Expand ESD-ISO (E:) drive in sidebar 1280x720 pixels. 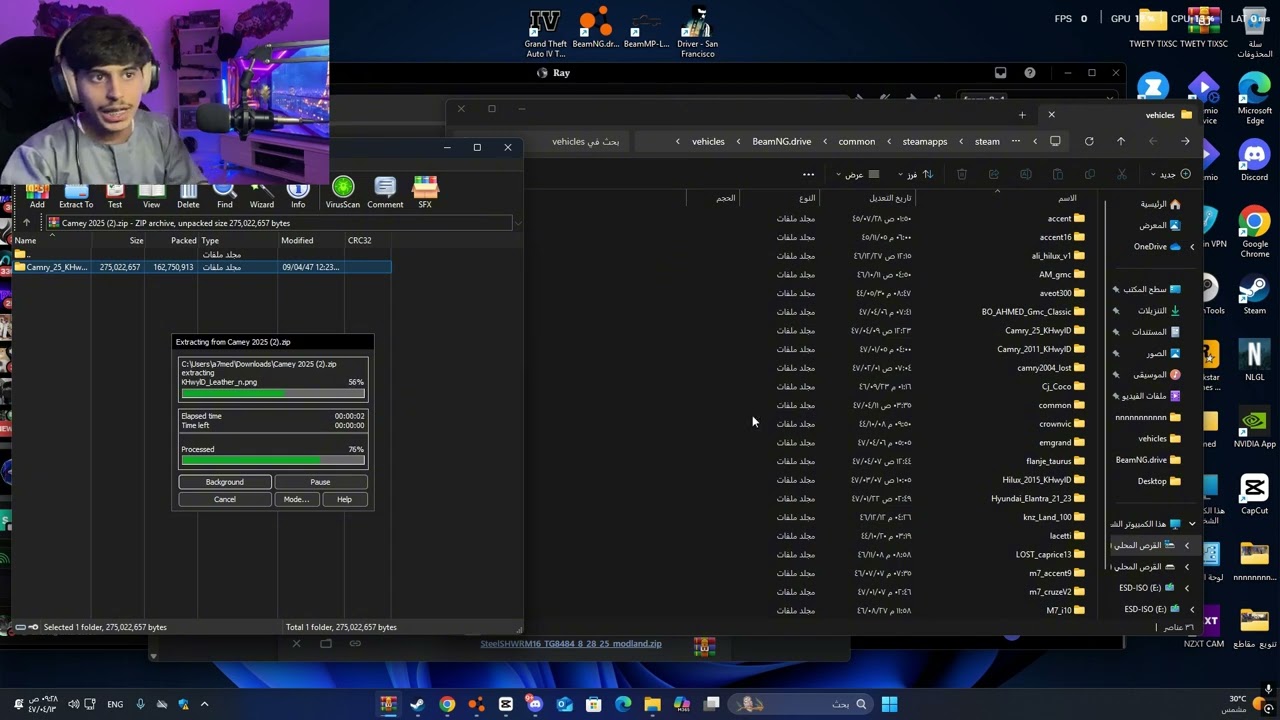coord(1187,588)
